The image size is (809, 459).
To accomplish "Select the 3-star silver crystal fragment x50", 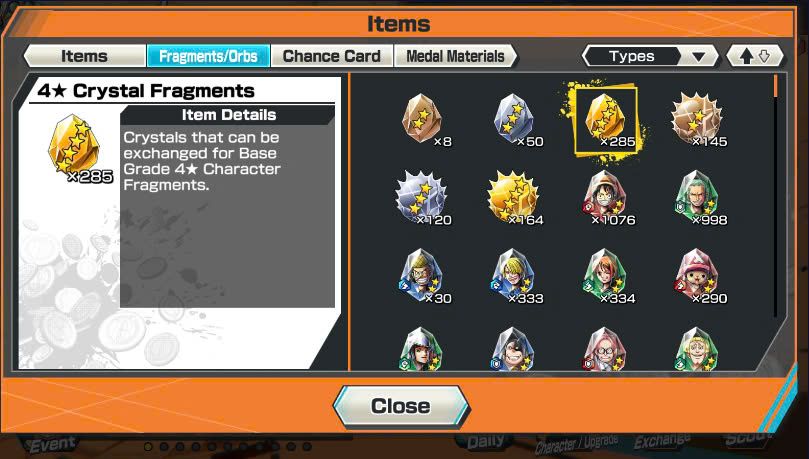I will [515, 119].
